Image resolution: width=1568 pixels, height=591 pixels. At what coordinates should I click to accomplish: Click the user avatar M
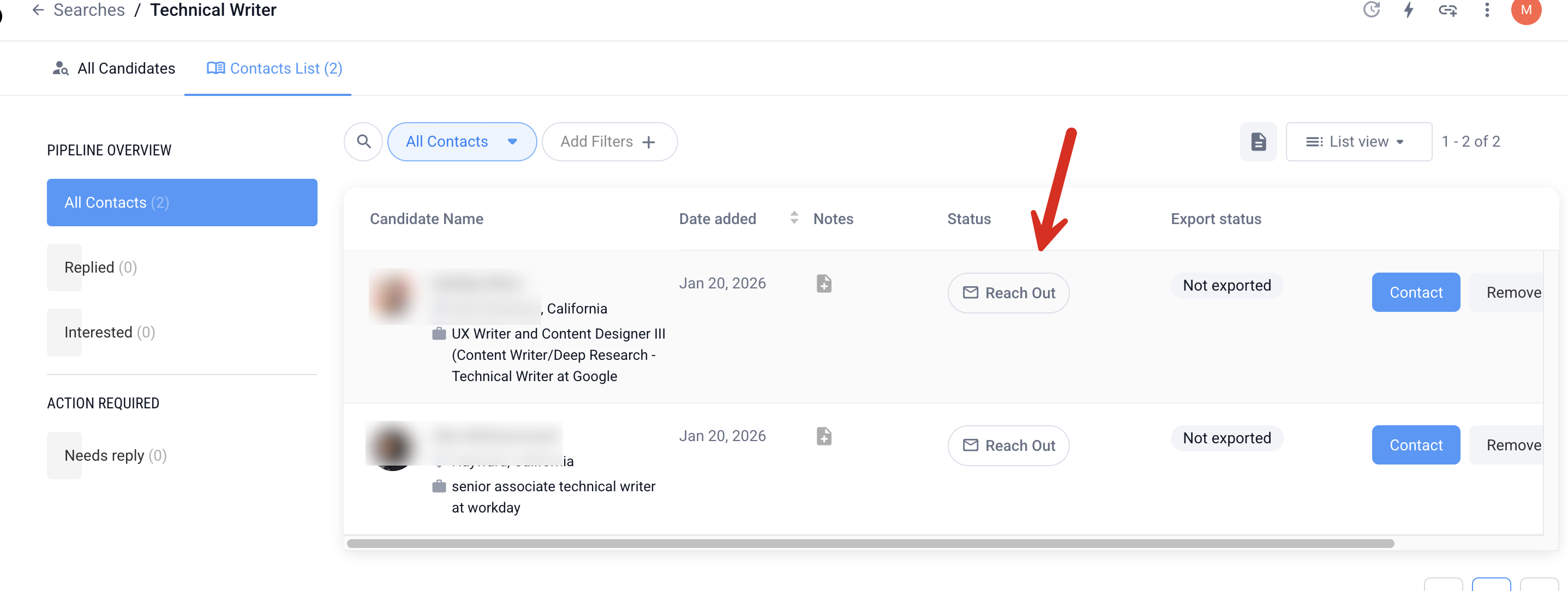1526,10
